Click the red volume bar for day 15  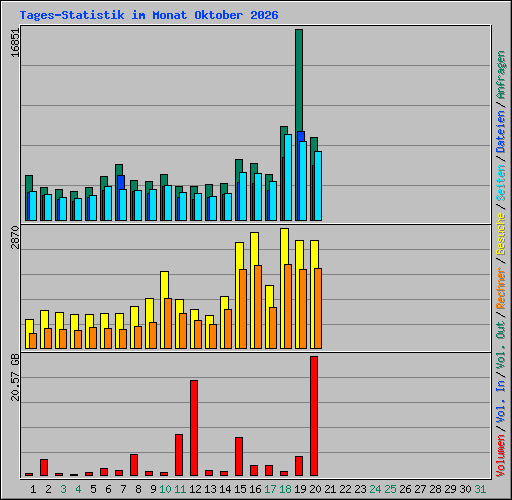[239, 456]
